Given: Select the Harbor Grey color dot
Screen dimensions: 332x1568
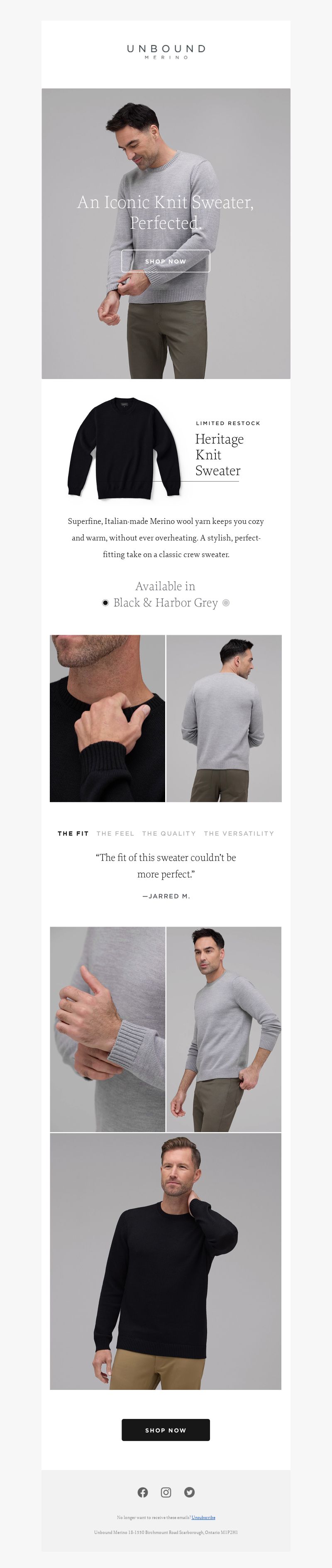Looking at the screenshot, I should point(226,603).
